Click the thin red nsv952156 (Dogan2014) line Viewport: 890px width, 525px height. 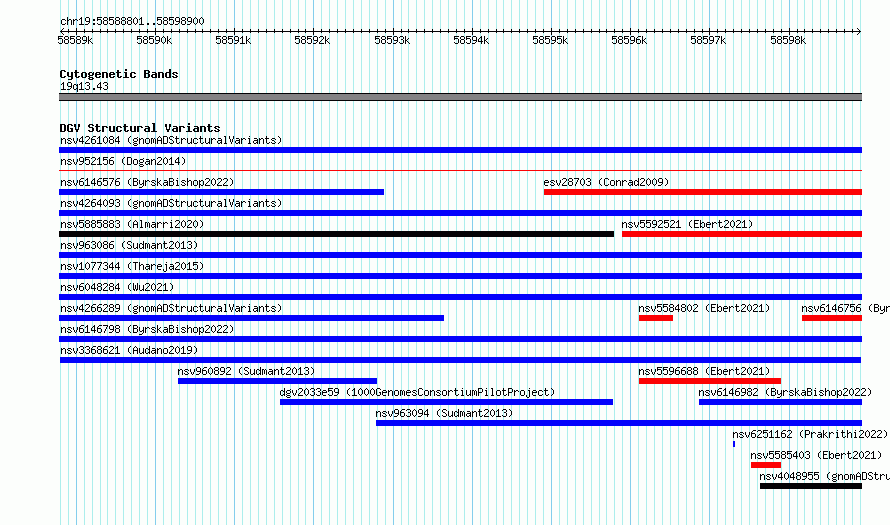coord(460,170)
